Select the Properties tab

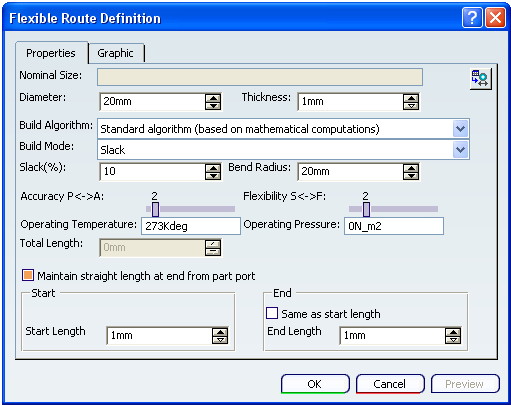pos(51,53)
